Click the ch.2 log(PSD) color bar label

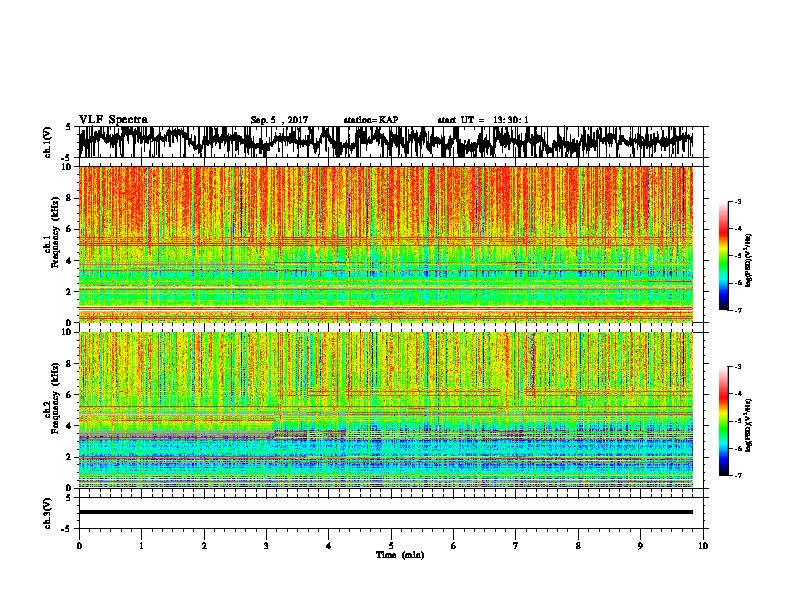(x=749, y=425)
